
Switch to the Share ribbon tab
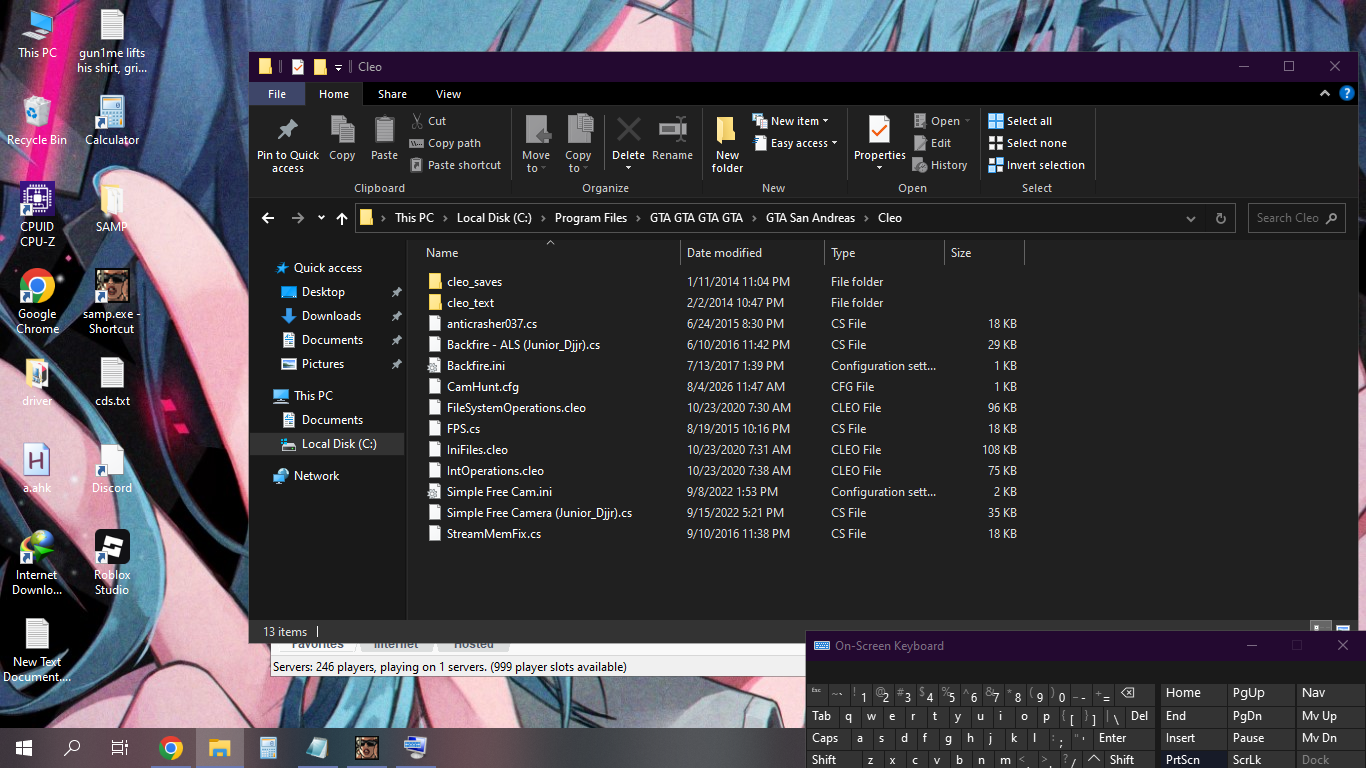[x=392, y=94]
